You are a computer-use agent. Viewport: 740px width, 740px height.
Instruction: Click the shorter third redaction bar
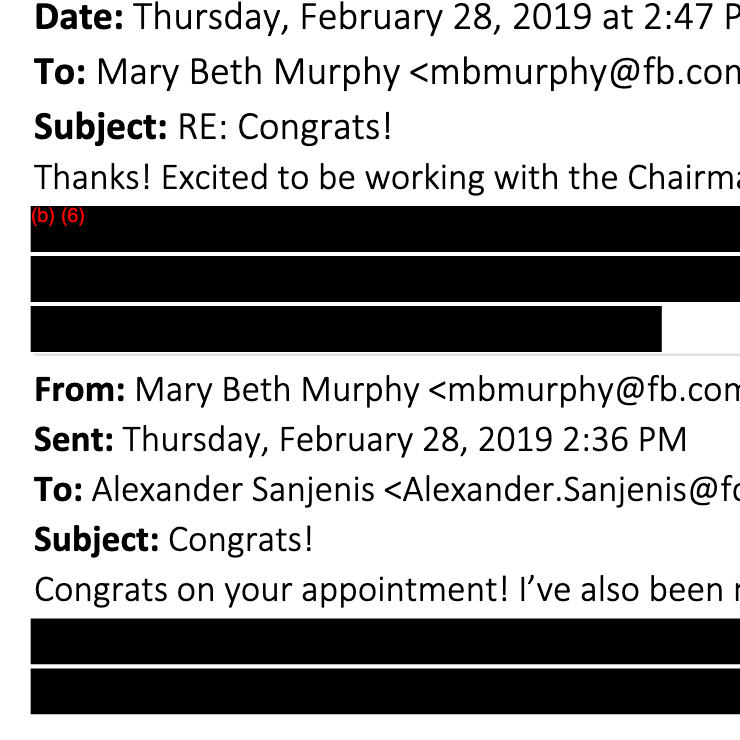346,329
